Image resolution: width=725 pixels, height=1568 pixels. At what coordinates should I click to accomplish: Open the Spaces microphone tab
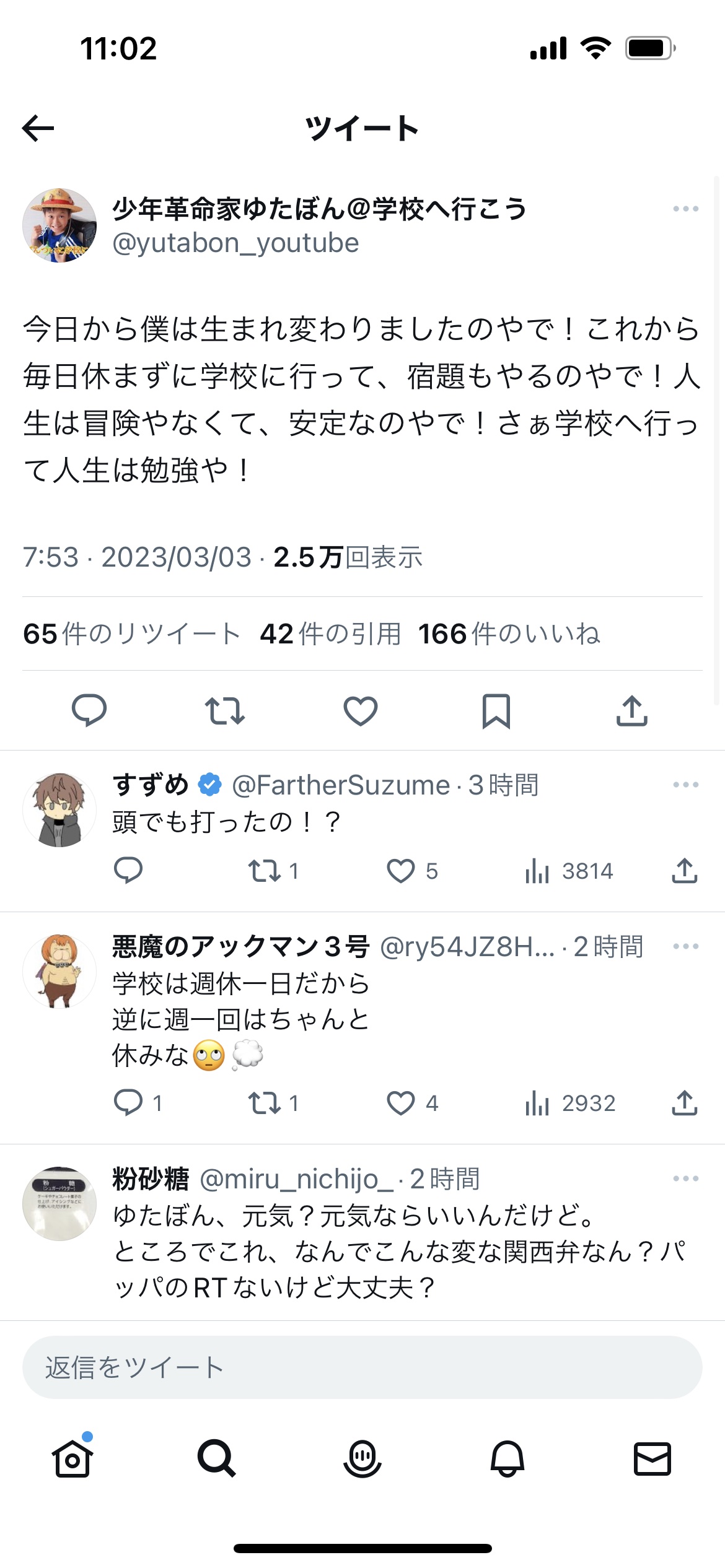click(362, 1458)
